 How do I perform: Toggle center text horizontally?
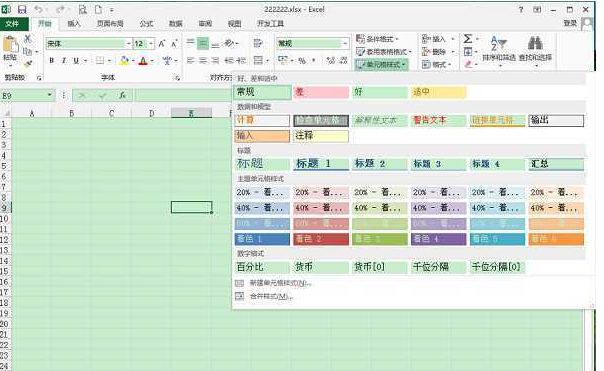(203, 60)
